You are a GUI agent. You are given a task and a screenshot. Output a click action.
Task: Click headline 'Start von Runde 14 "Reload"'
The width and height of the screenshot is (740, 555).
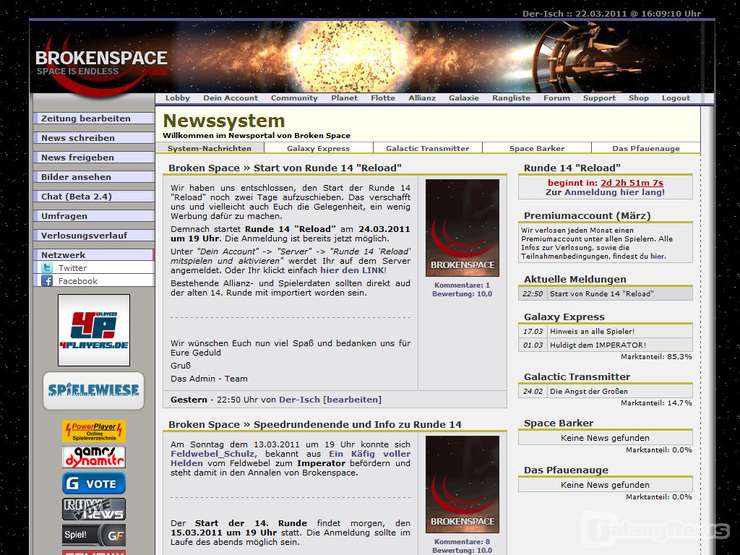pos(328,168)
